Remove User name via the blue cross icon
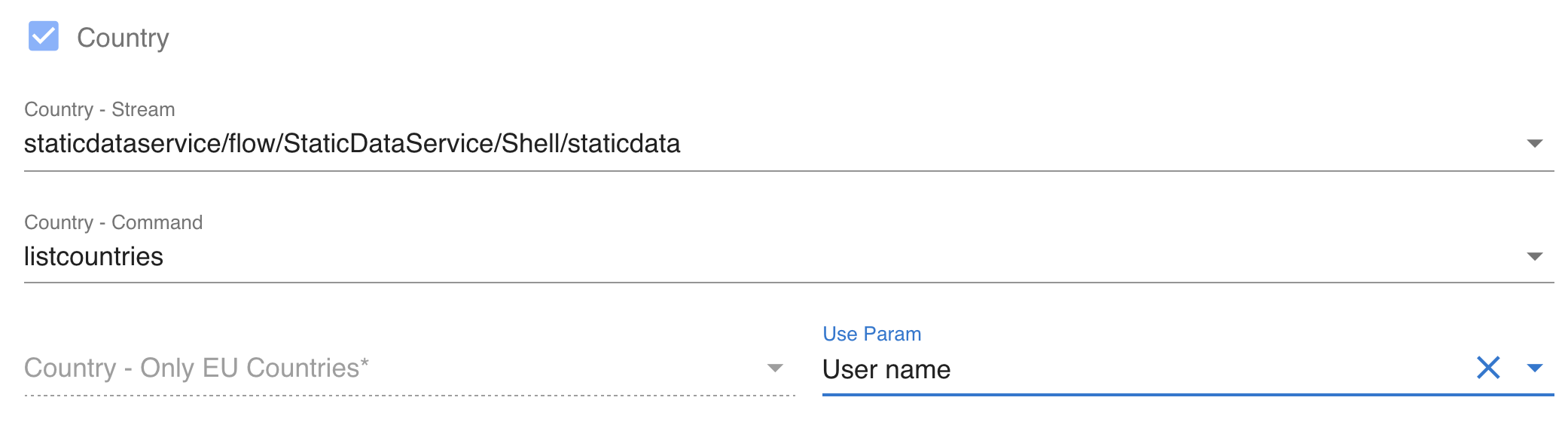 click(x=1488, y=368)
